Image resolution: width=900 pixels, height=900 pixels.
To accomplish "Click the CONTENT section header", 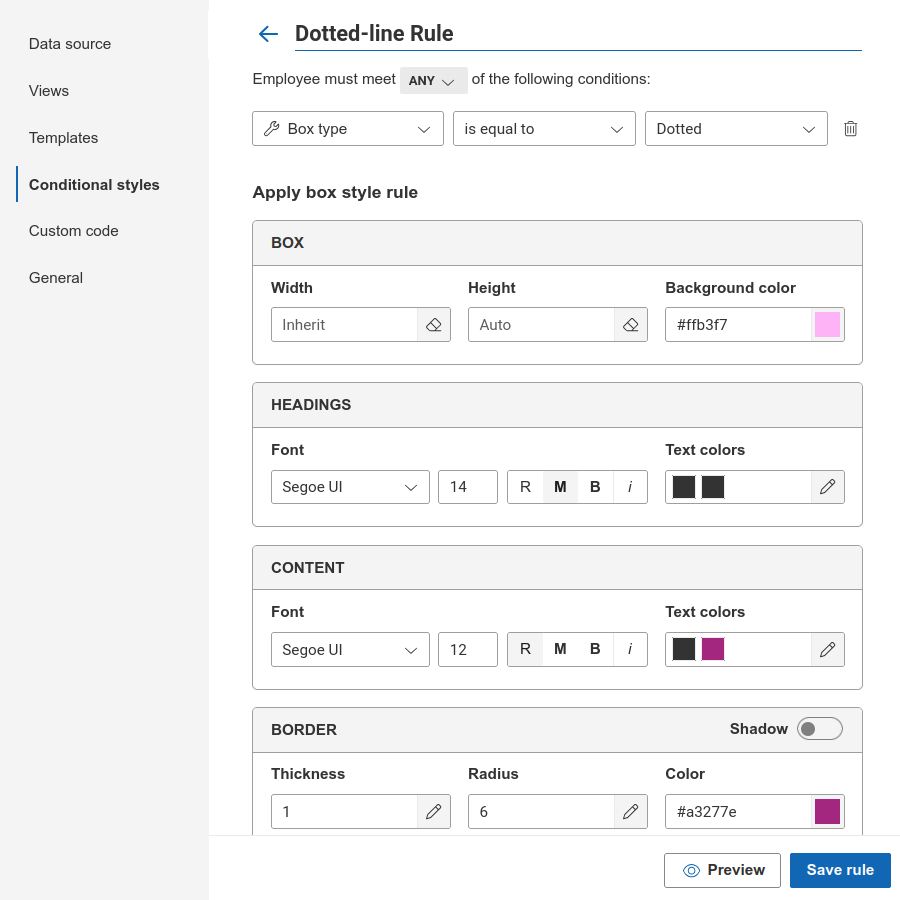I will 557,568.
